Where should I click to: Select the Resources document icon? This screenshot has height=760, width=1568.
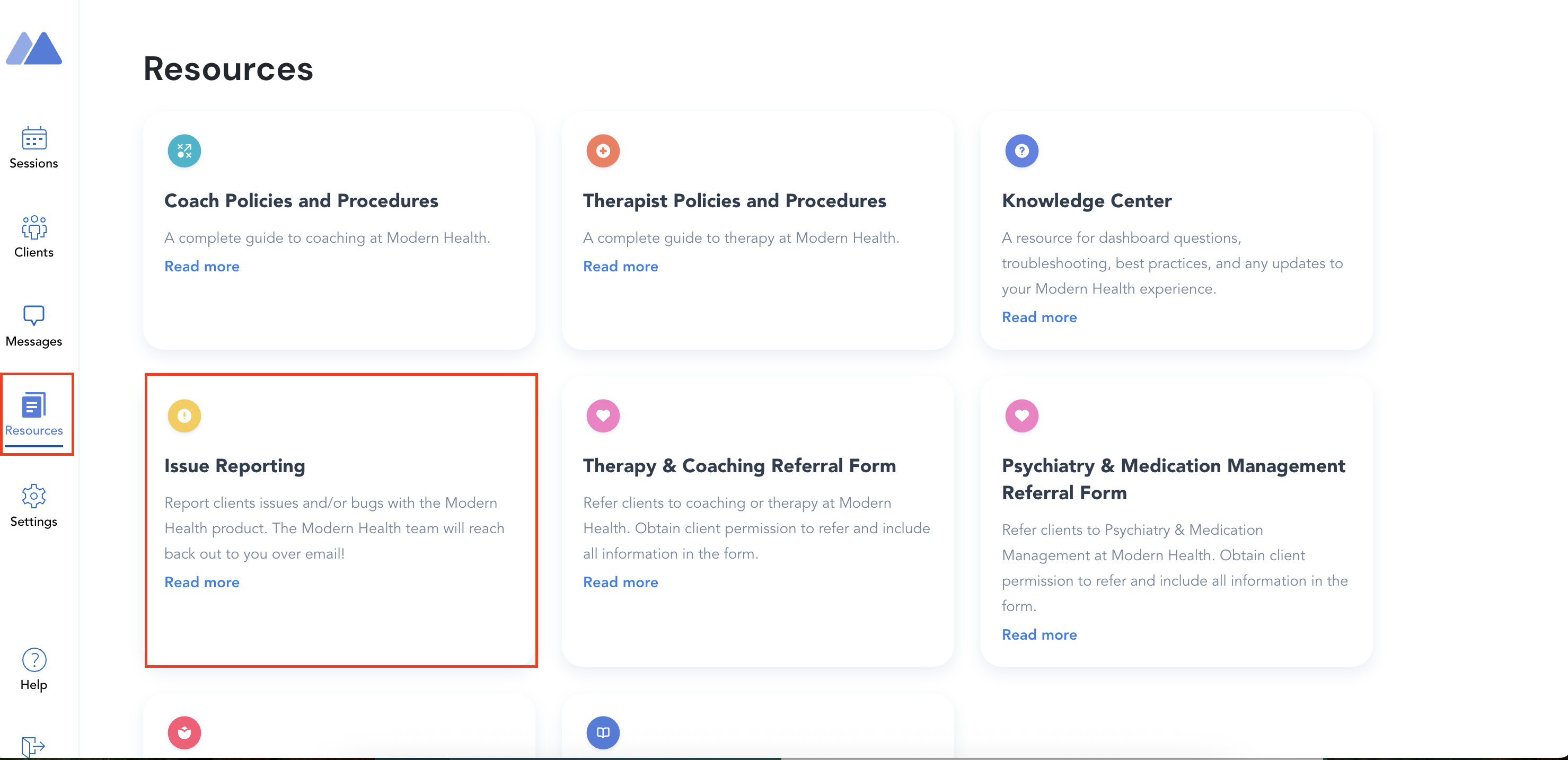[34, 405]
